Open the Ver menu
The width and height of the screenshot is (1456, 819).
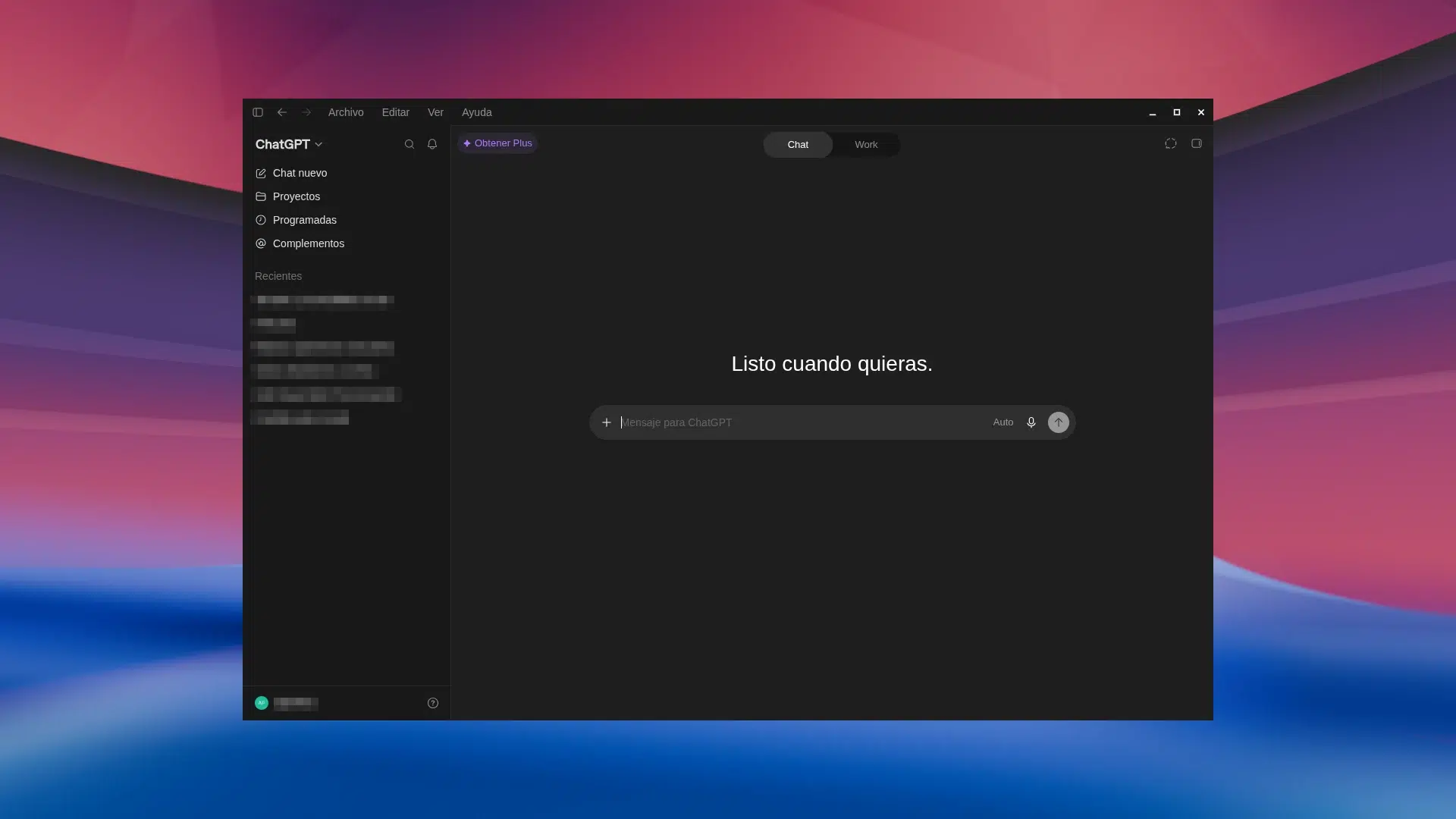[x=435, y=112]
